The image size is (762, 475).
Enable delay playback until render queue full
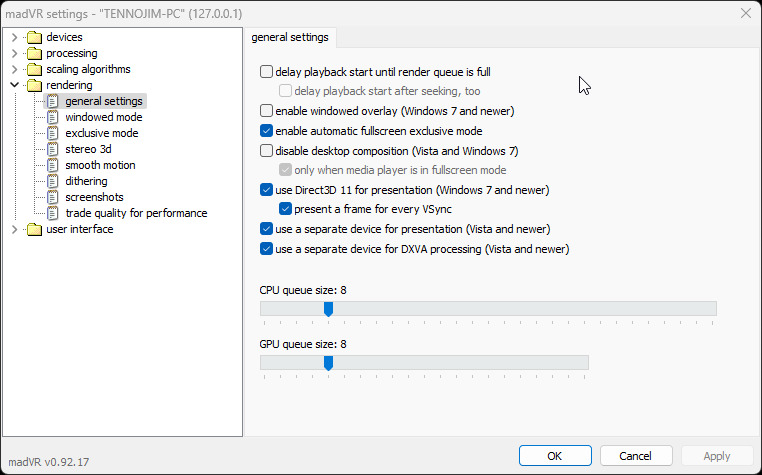click(266, 72)
